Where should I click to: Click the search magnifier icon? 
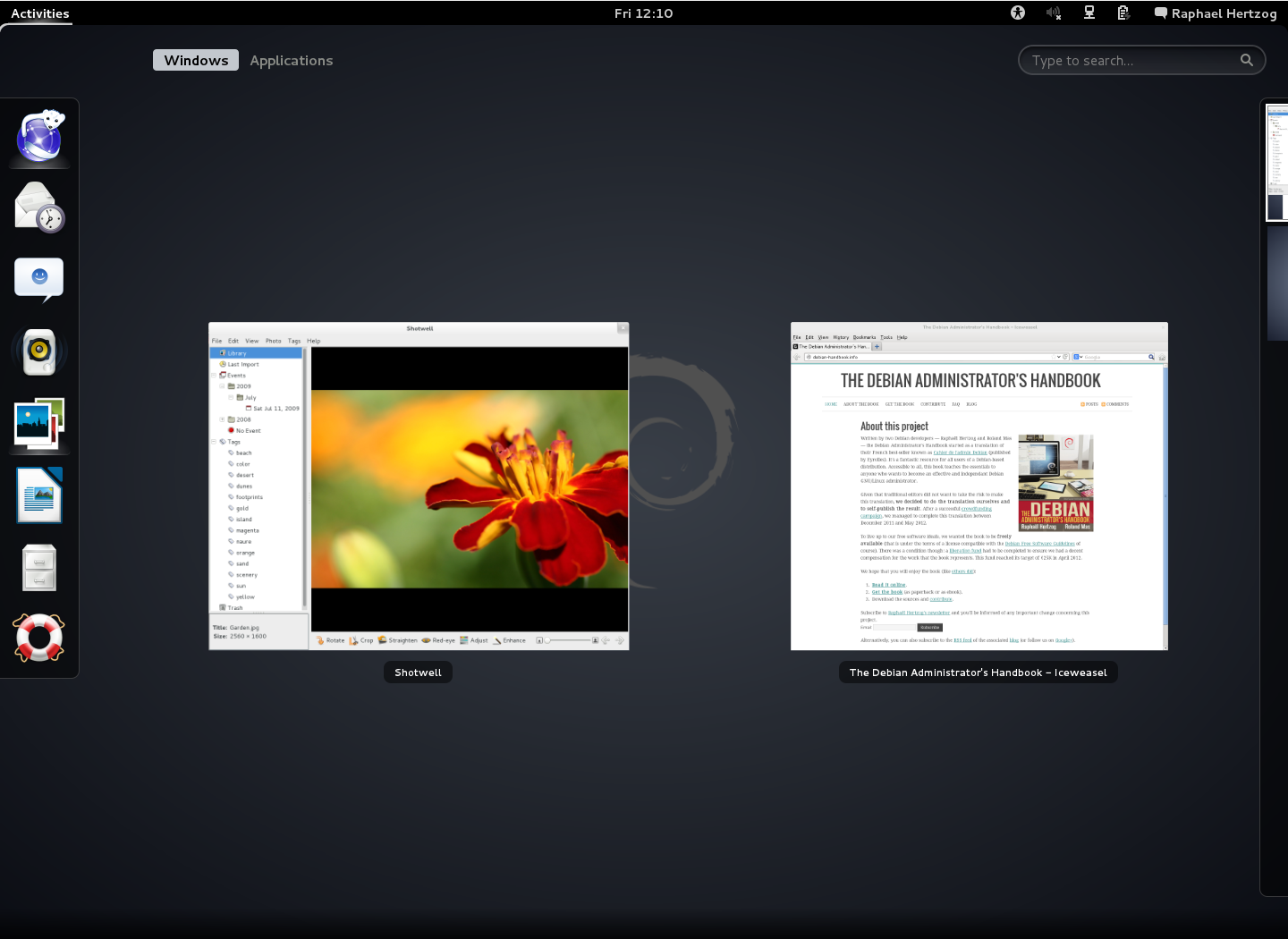click(x=1247, y=60)
